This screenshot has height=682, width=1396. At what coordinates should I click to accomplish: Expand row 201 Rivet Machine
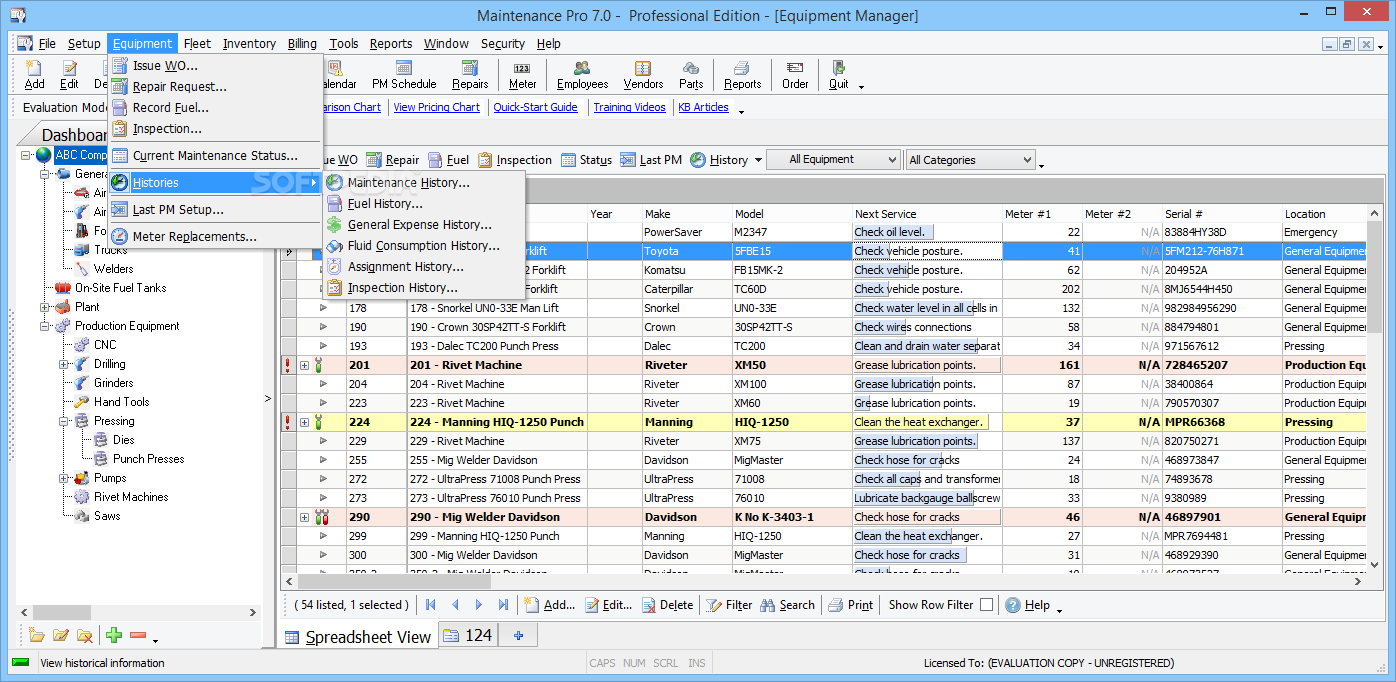point(304,365)
